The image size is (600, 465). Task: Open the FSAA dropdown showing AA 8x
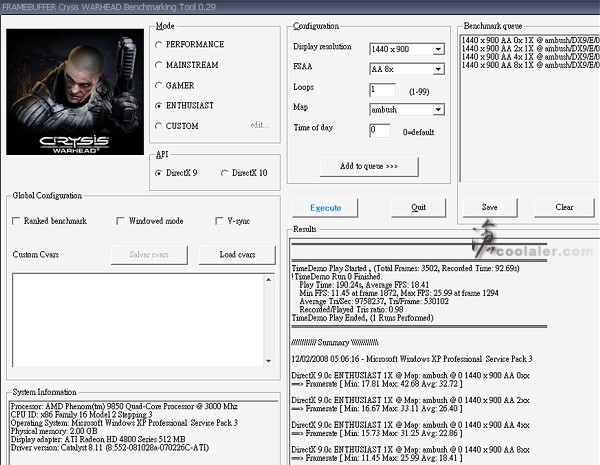439,69
